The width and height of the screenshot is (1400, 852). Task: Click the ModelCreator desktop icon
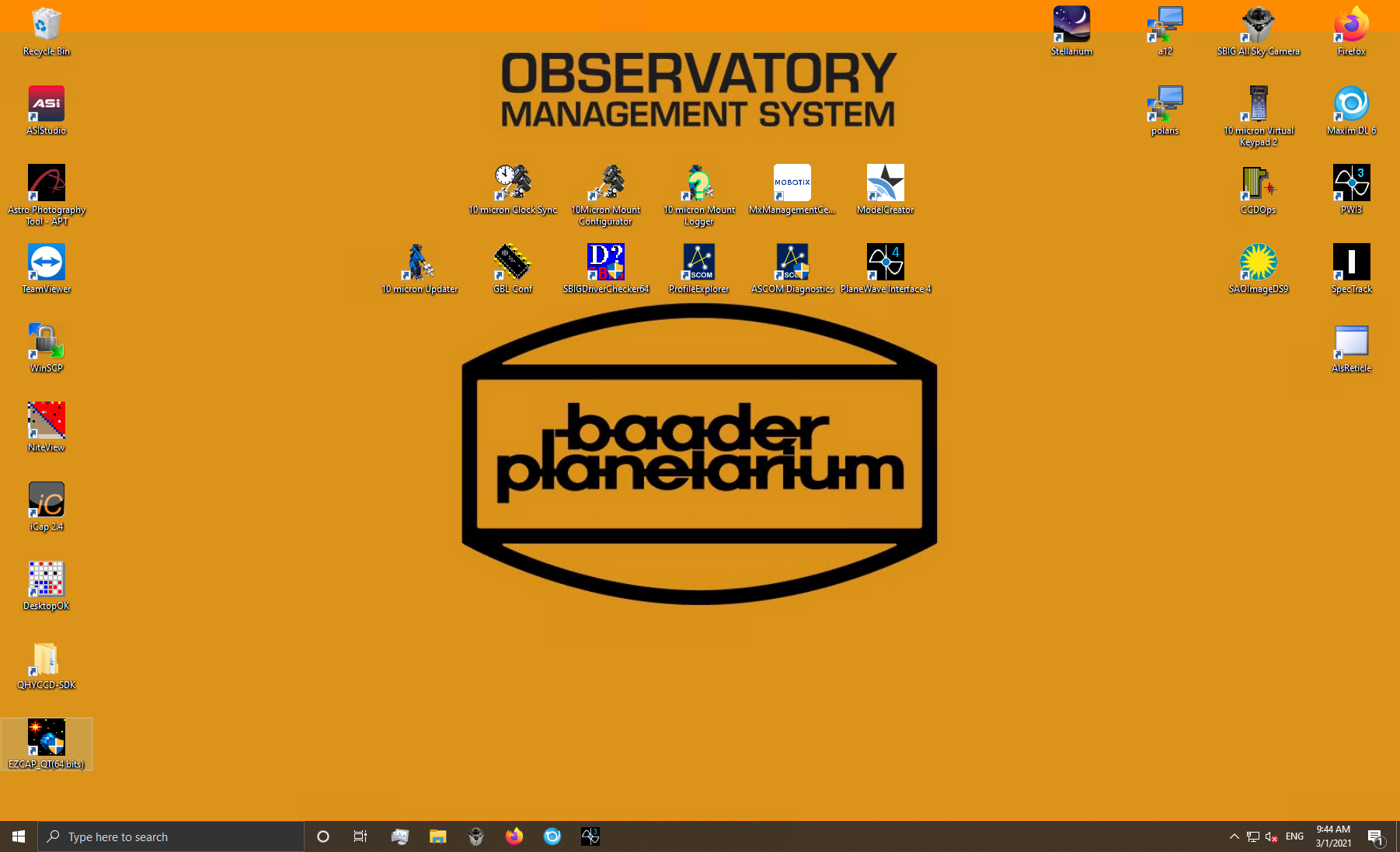point(885,184)
